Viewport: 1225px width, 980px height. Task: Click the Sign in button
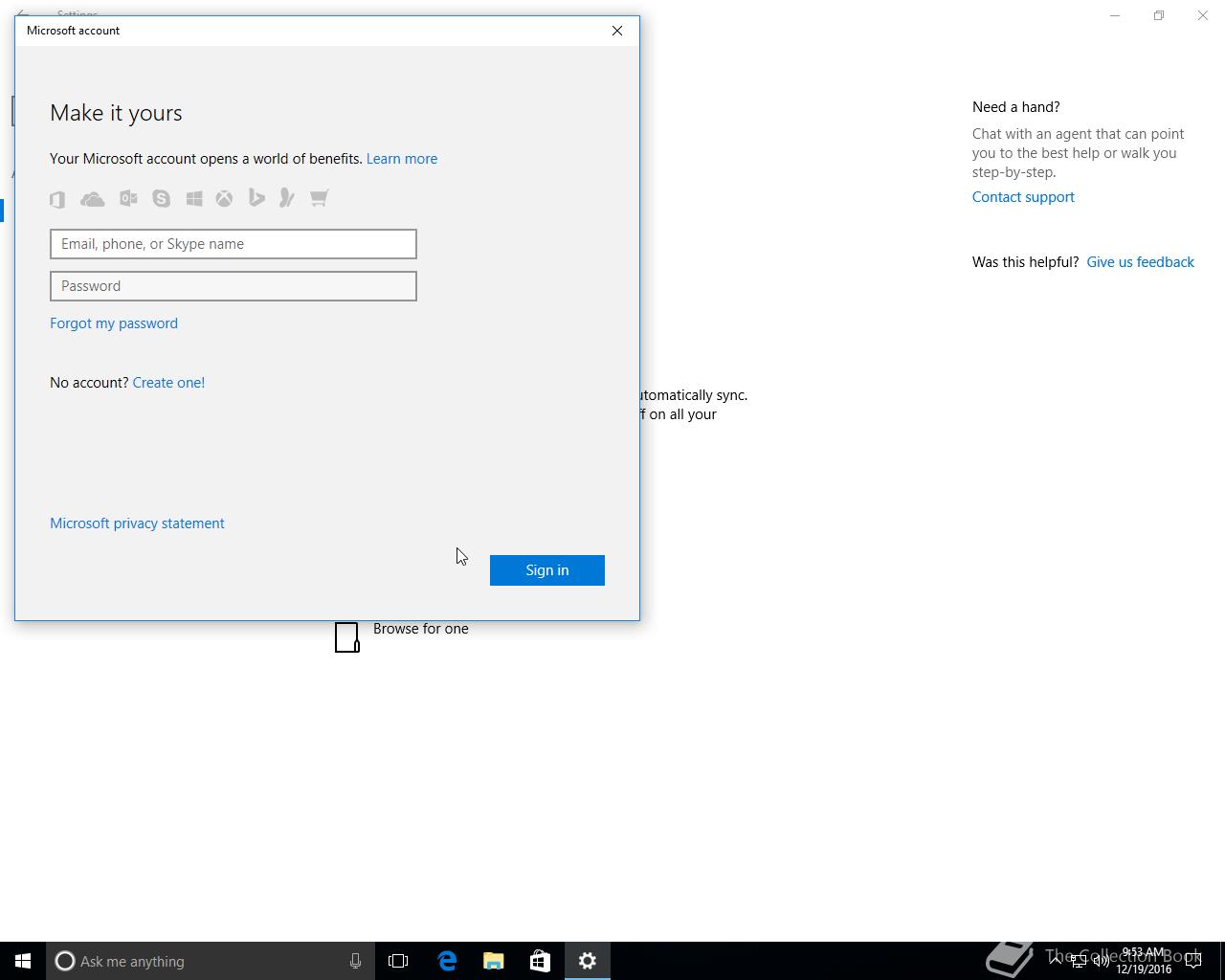(x=547, y=570)
